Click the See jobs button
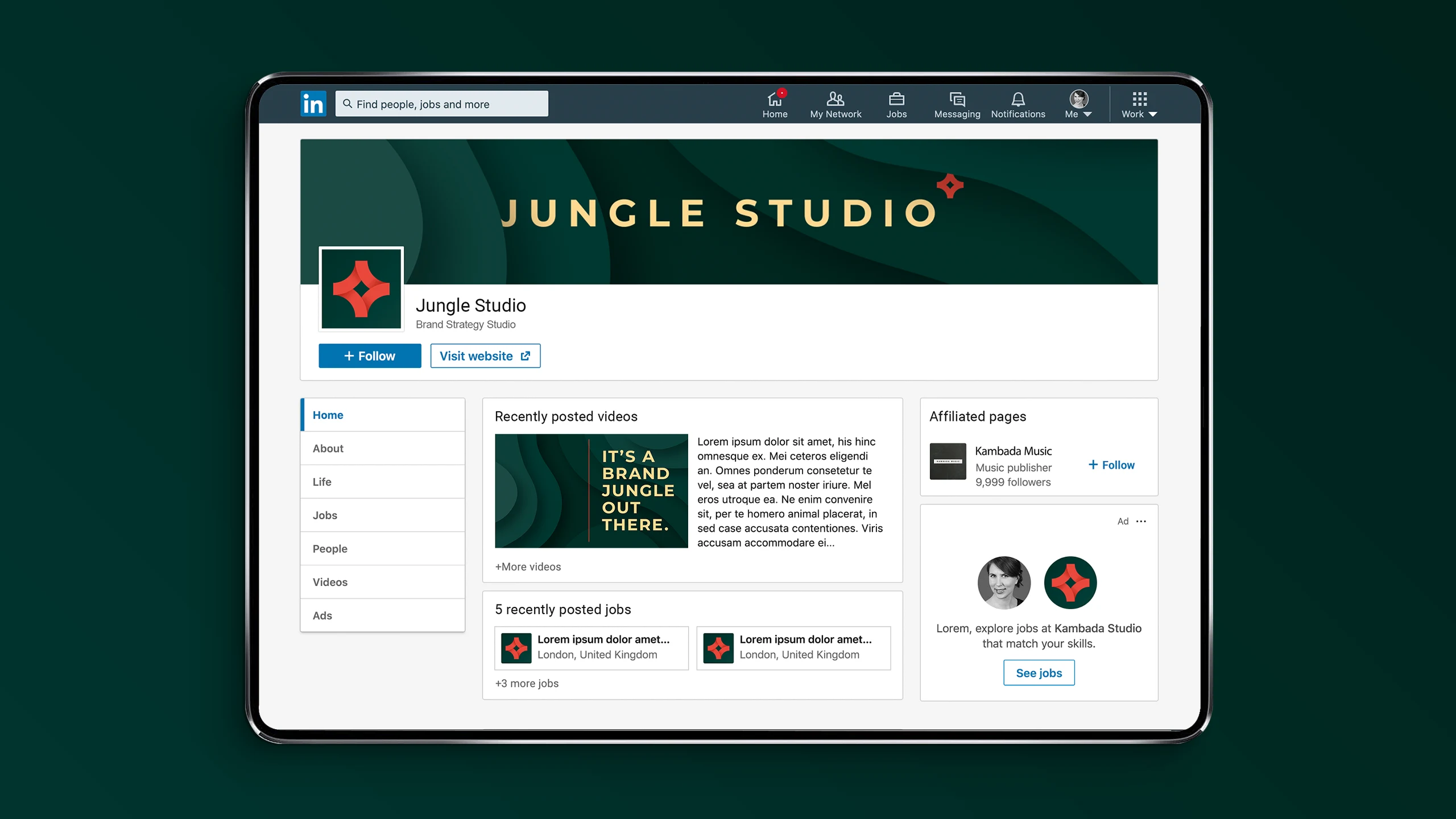Image resolution: width=1456 pixels, height=819 pixels. pos(1039,673)
